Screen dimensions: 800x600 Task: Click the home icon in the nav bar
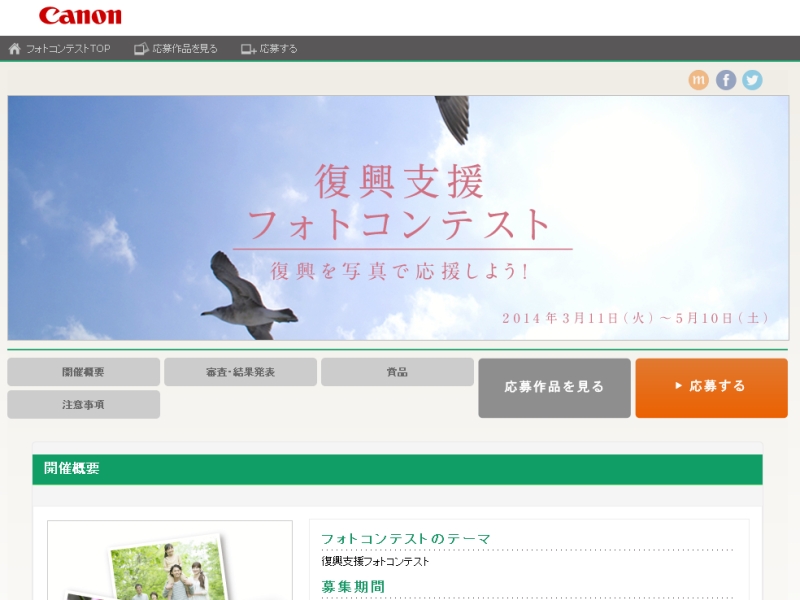[x=15, y=48]
